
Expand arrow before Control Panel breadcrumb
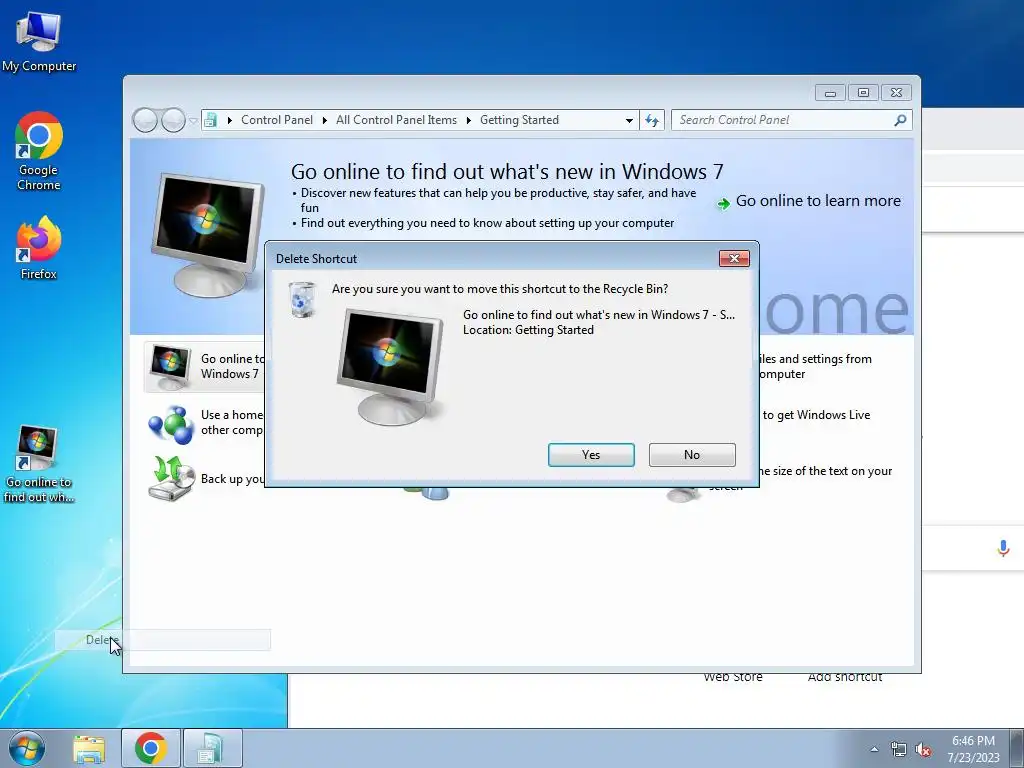click(230, 120)
